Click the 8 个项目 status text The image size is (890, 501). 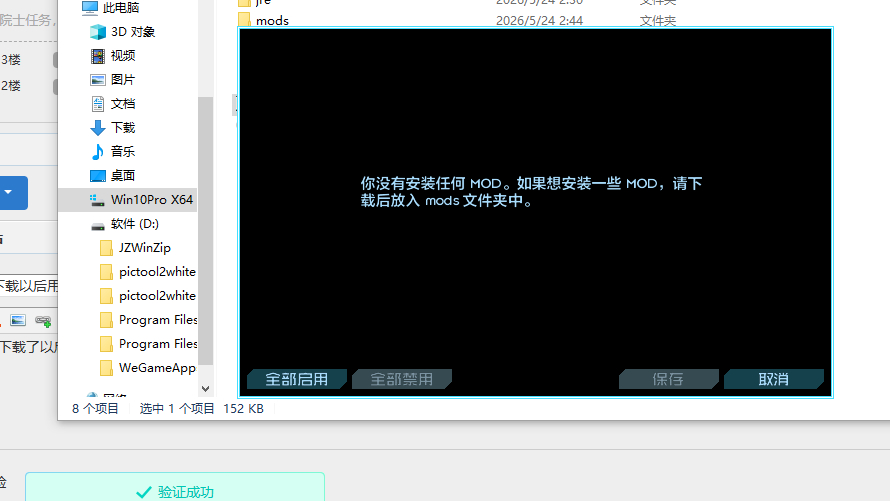(95, 409)
